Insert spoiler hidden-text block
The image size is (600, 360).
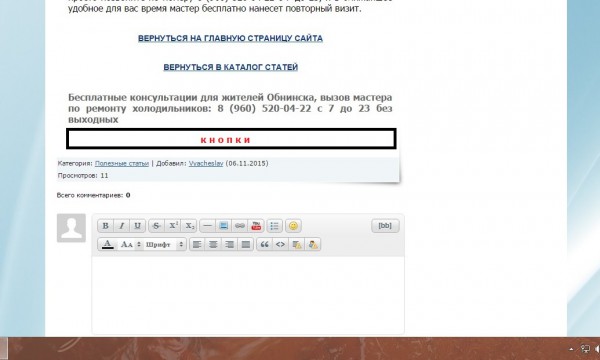click(297, 244)
